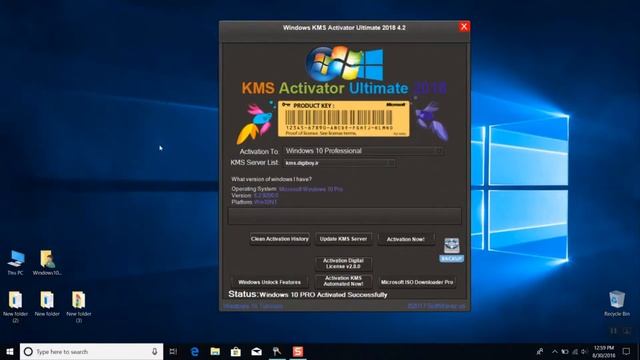Viewport: 640px width, 360px height.
Task: Click the microphone icon in search box
Action: click(x=155, y=351)
